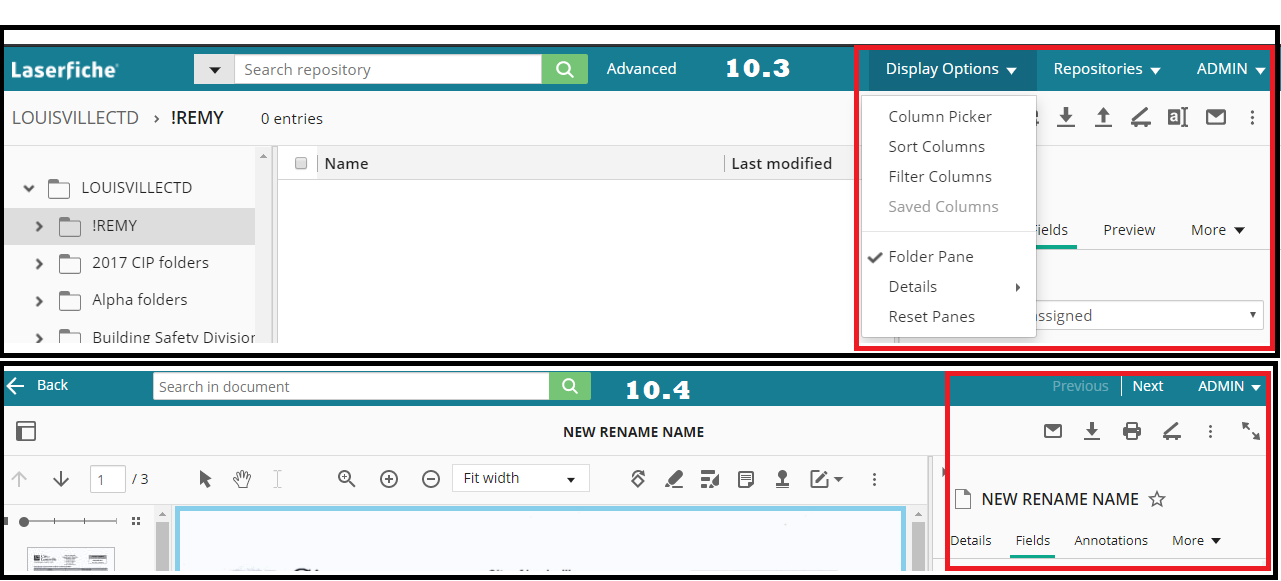Click the minus zoom-out icon
The height and width of the screenshot is (581, 1281).
(431, 479)
